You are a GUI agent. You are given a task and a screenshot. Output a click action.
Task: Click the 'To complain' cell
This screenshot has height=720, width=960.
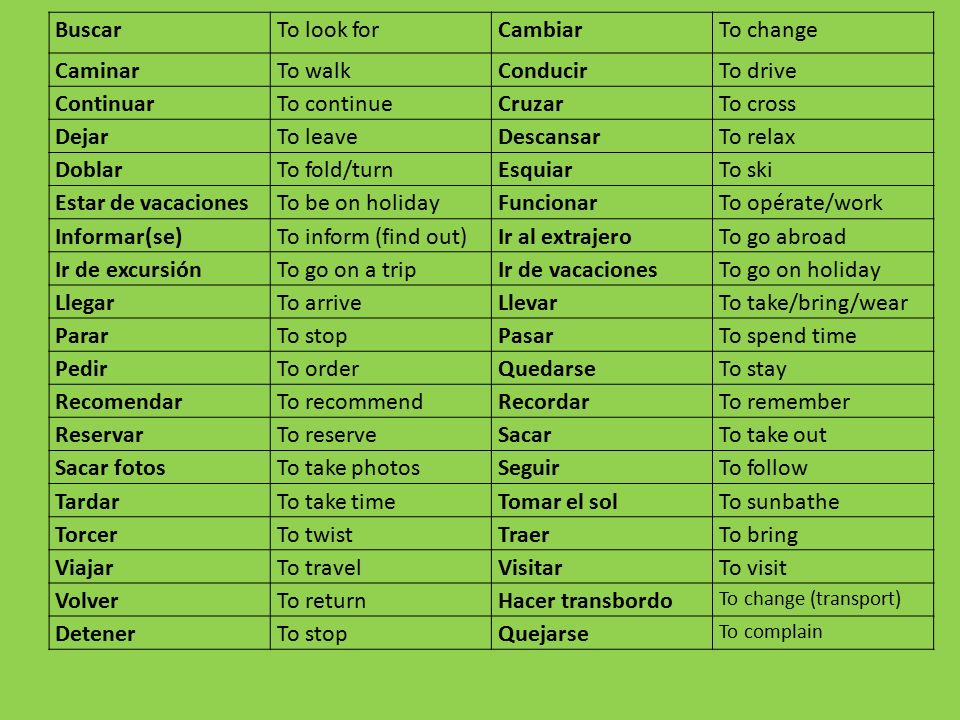click(823, 632)
